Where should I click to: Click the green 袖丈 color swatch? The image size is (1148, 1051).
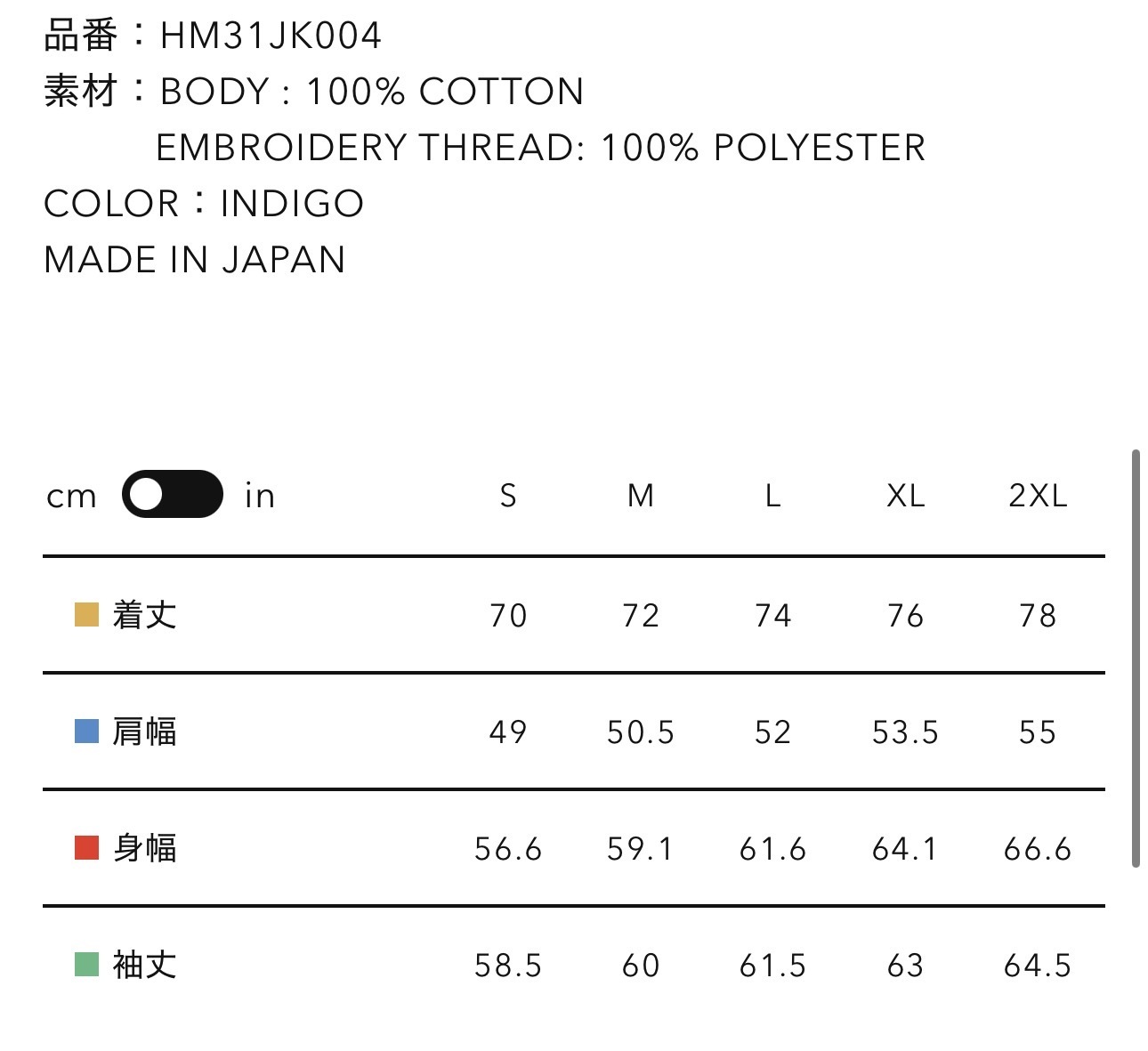pos(86,965)
